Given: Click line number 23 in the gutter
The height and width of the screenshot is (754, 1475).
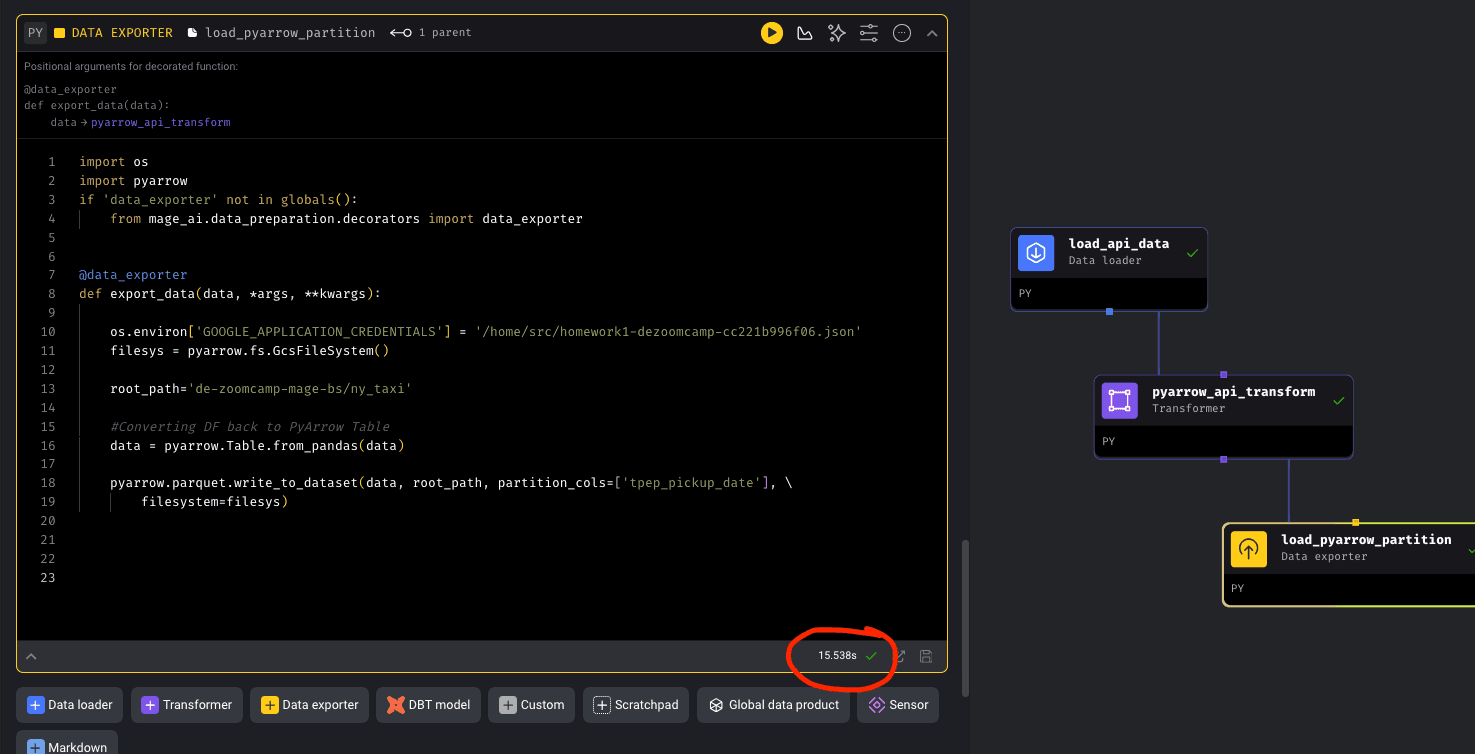Looking at the screenshot, I should coord(49,579).
